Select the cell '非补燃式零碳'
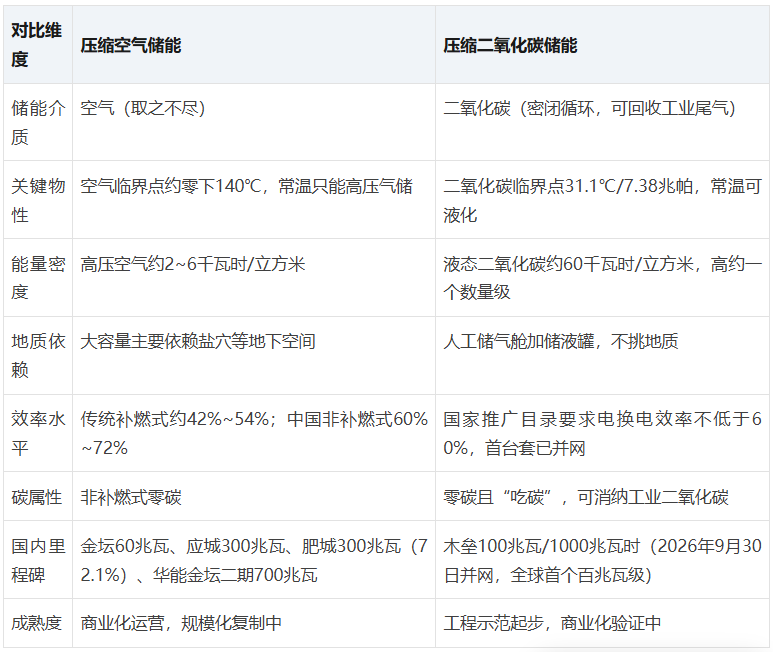Screen dimensions: 773x652 pyautogui.click(x=254, y=496)
